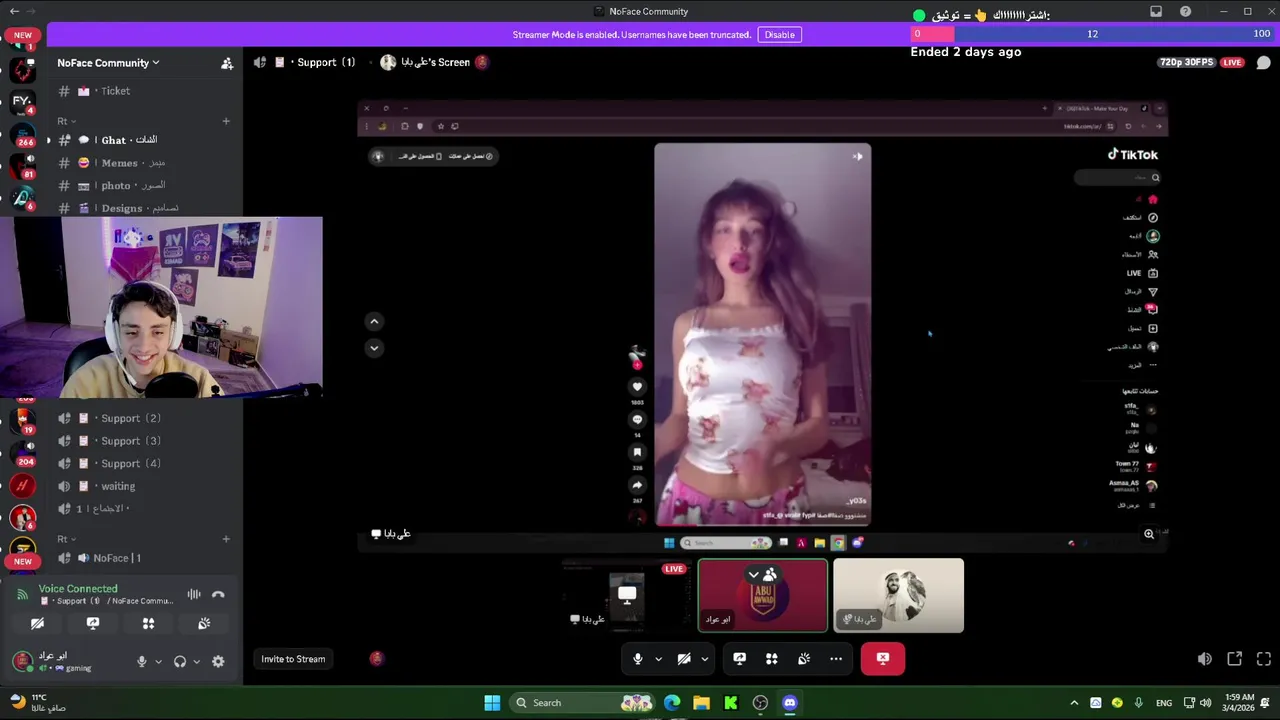The image size is (1280, 720).
Task: Click the Windows taskbar Search box
Action: click(x=582, y=703)
